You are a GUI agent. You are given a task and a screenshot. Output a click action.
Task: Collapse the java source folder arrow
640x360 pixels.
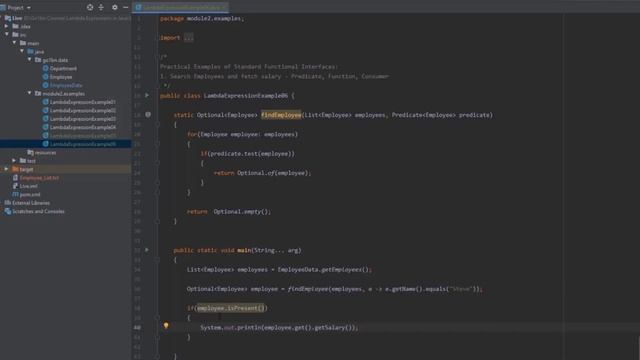tap(22, 51)
